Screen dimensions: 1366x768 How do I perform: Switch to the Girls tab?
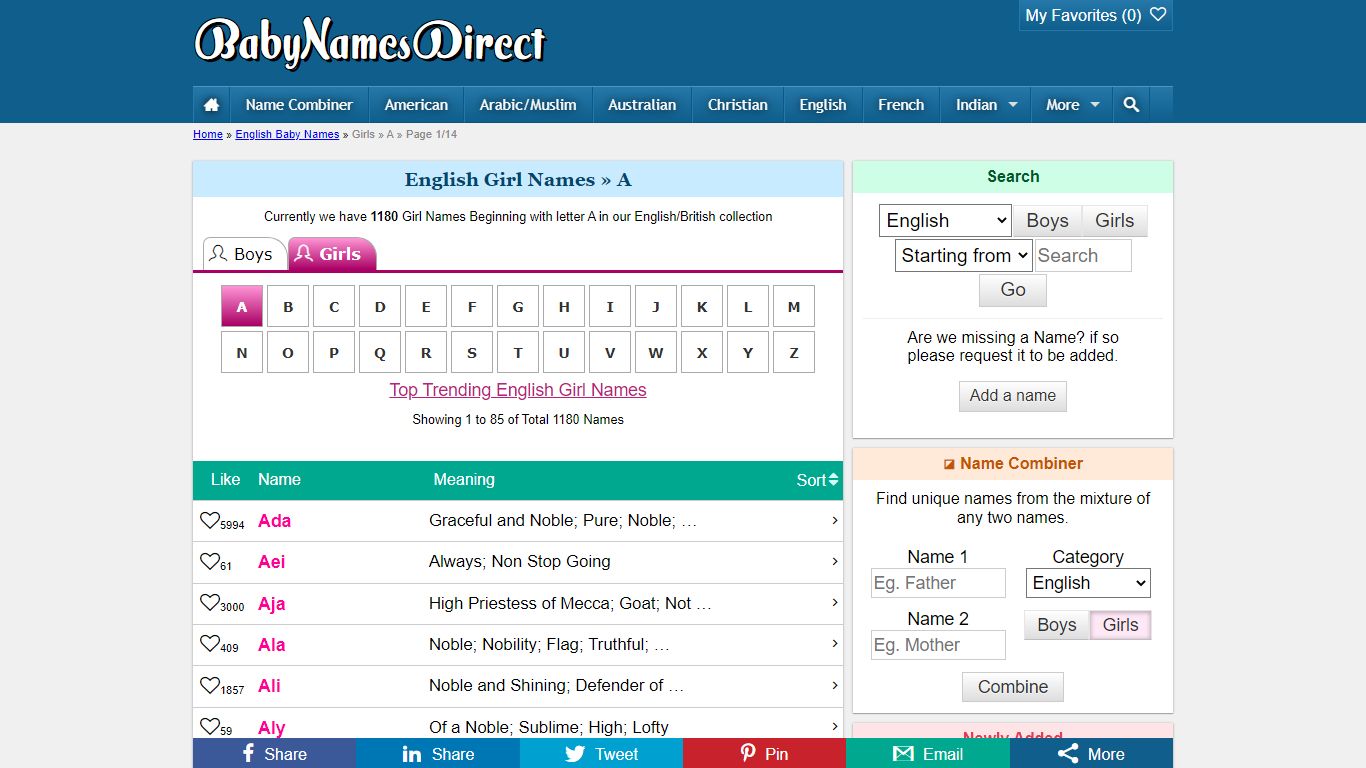point(332,254)
